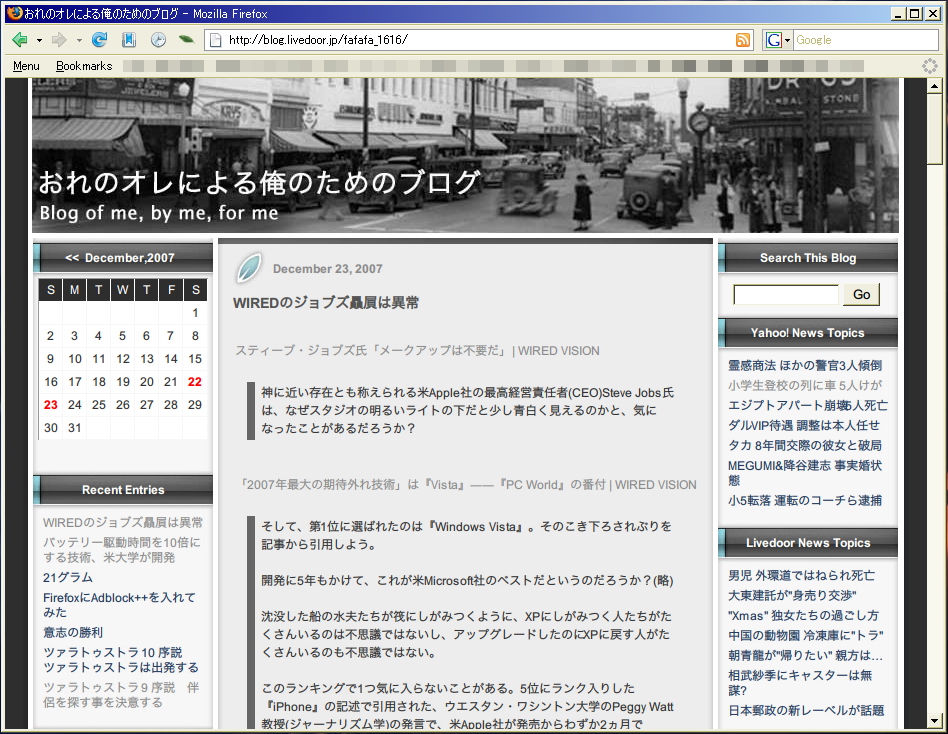Image resolution: width=948 pixels, height=734 pixels.
Task: Go to previous month with << link
Action: (x=72, y=258)
